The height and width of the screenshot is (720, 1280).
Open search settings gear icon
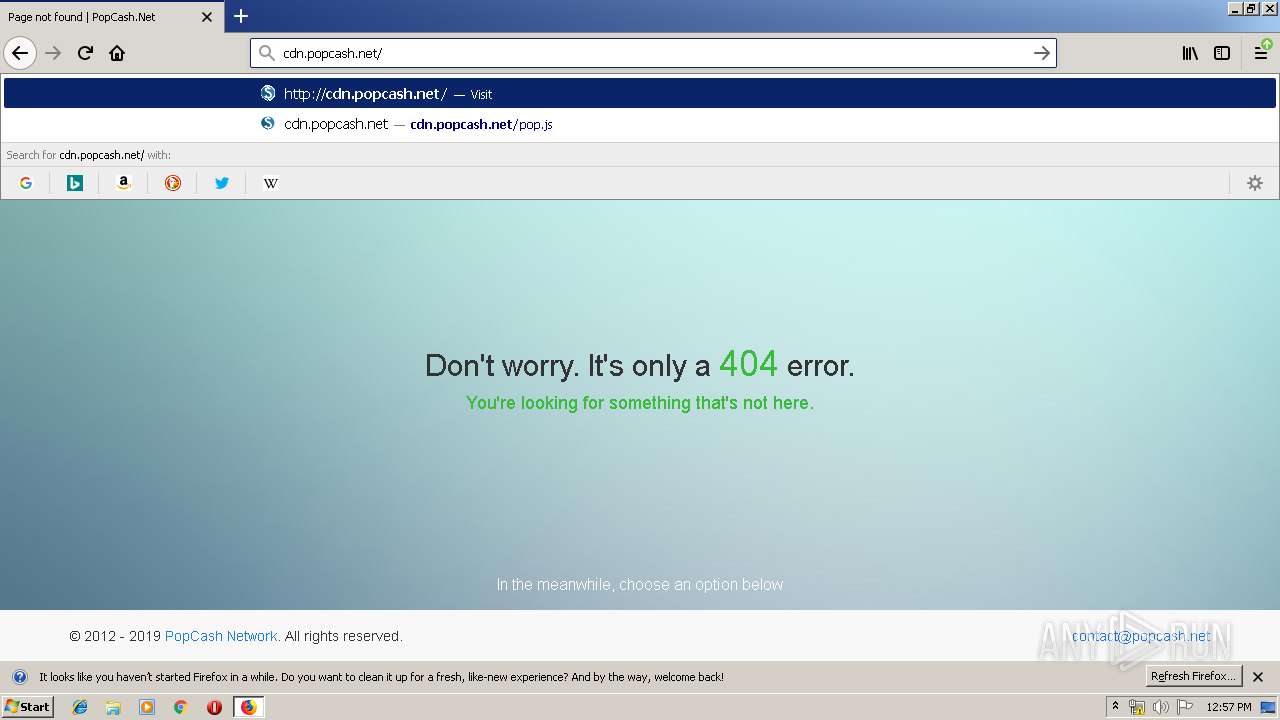(1255, 183)
